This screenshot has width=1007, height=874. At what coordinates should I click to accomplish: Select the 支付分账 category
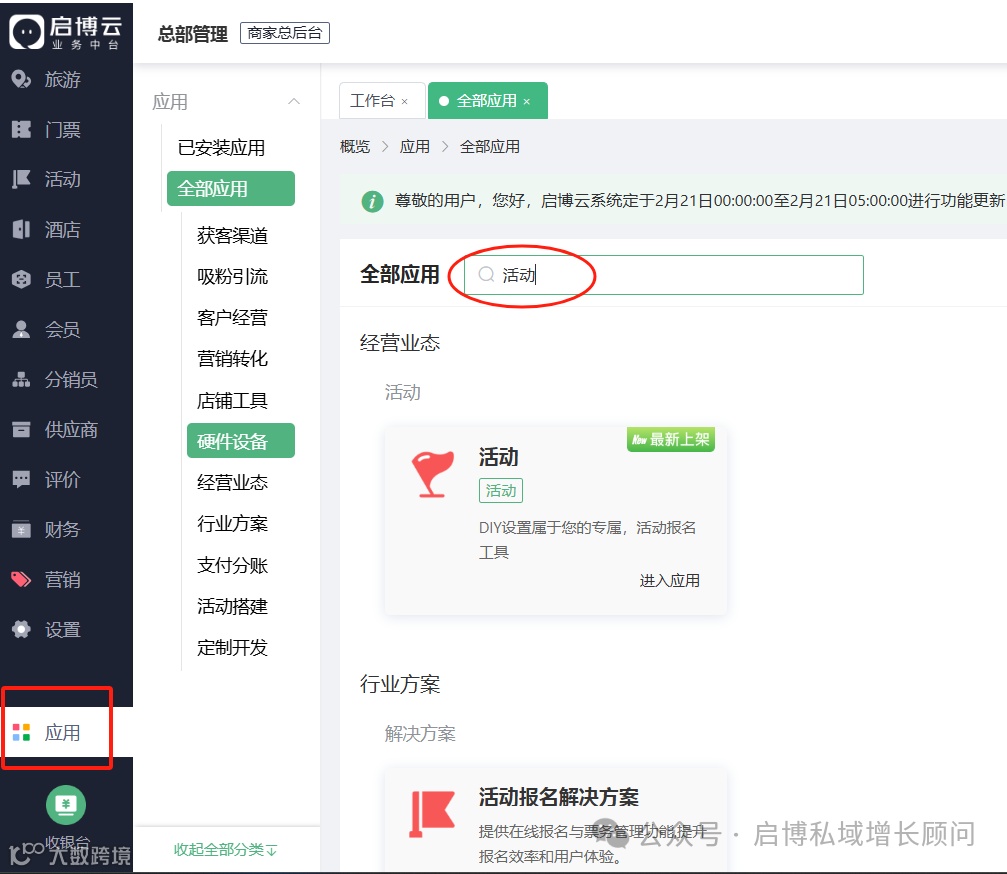(x=232, y=565)
